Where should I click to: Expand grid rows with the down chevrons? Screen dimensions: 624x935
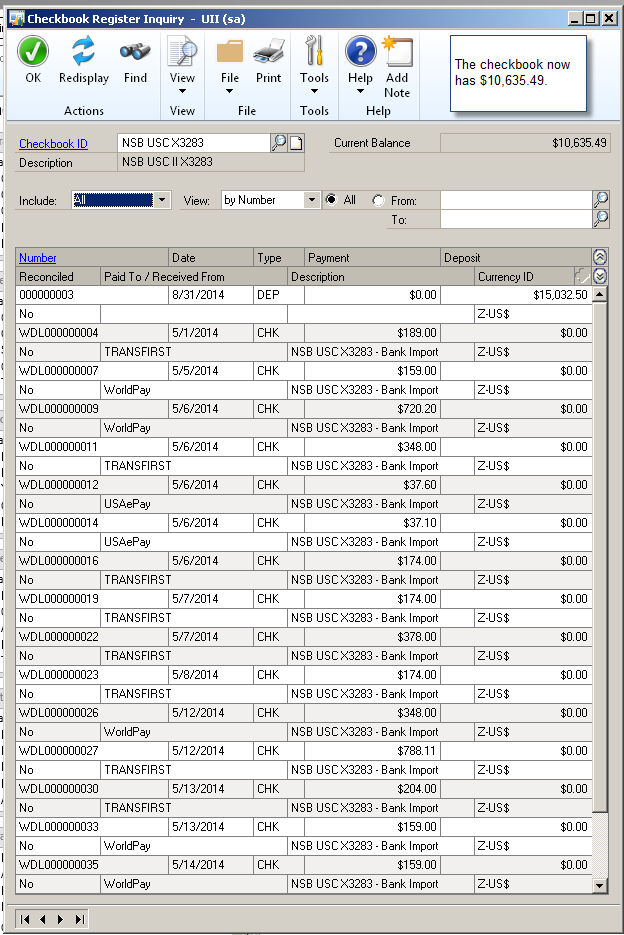600,276
